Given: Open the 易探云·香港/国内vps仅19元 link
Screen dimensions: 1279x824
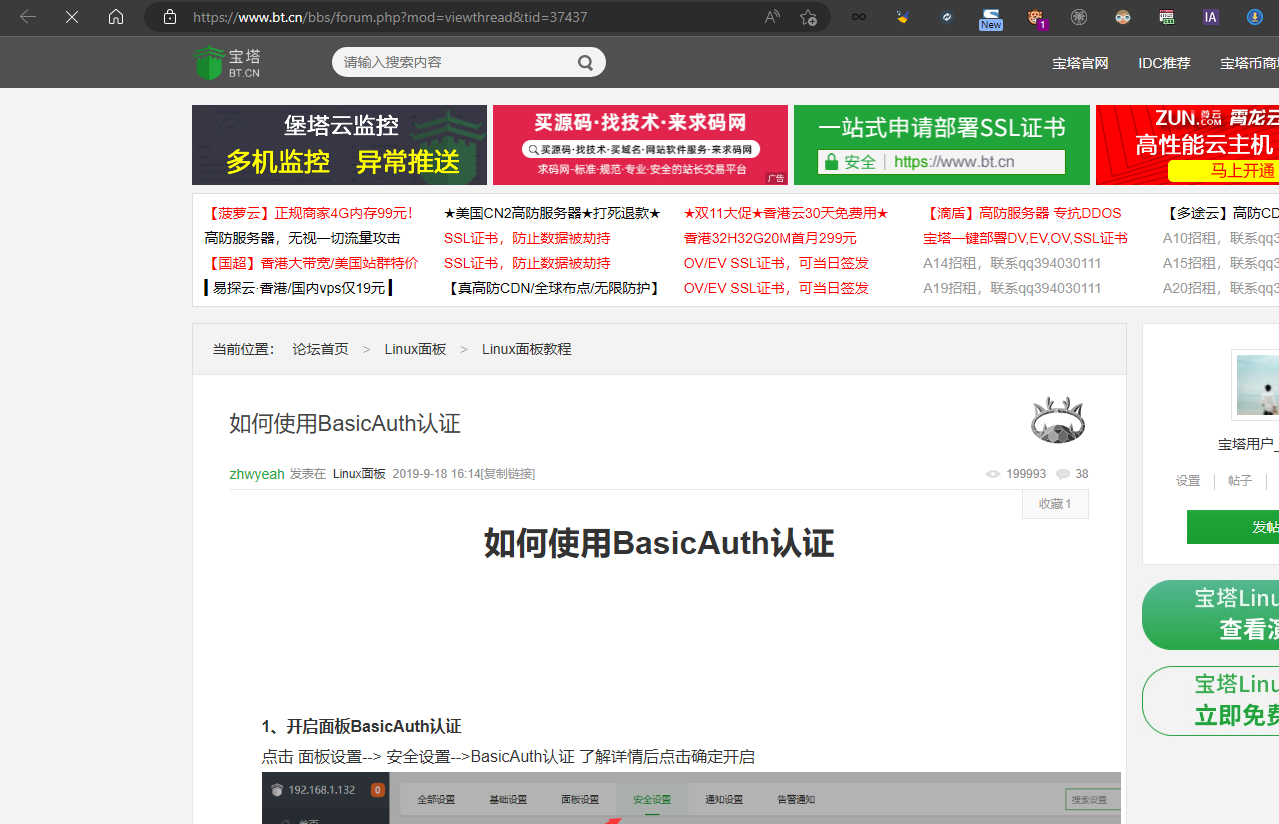Looking at the screenshot, I should [x=298, y=288].
